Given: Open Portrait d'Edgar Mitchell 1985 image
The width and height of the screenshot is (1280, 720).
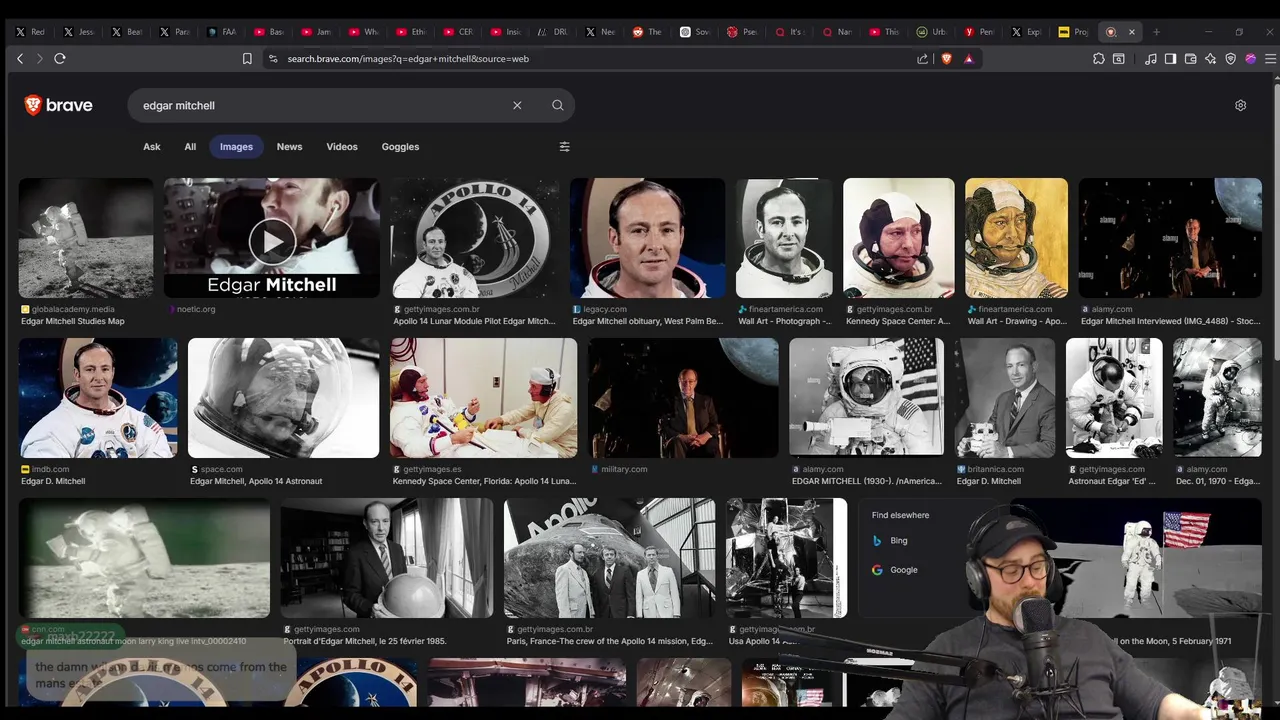Looking at the screenshot, I should point(387,558).
